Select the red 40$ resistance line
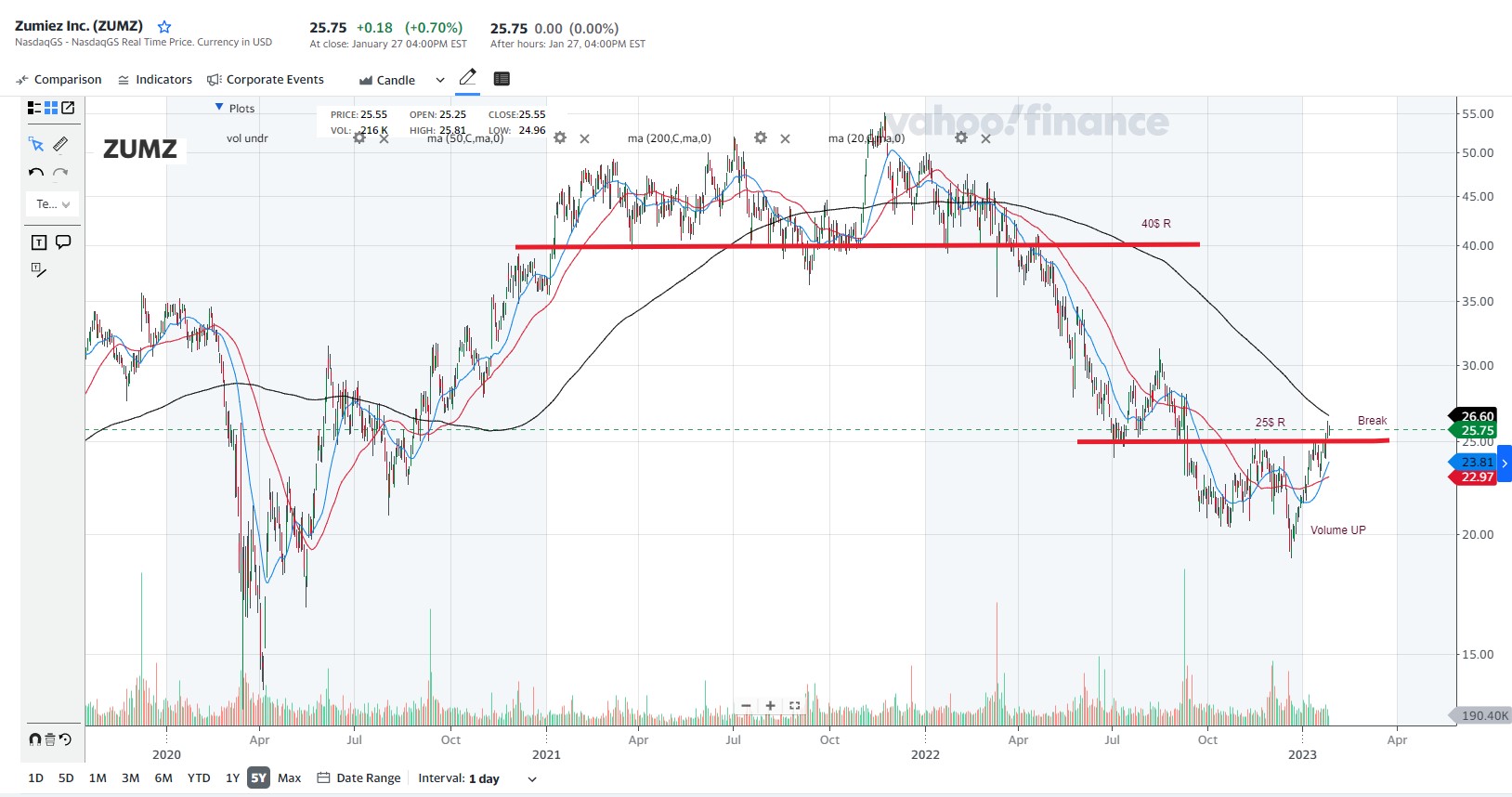The height and width of the screenshot is (797, 1512). [x=857, y=245]
